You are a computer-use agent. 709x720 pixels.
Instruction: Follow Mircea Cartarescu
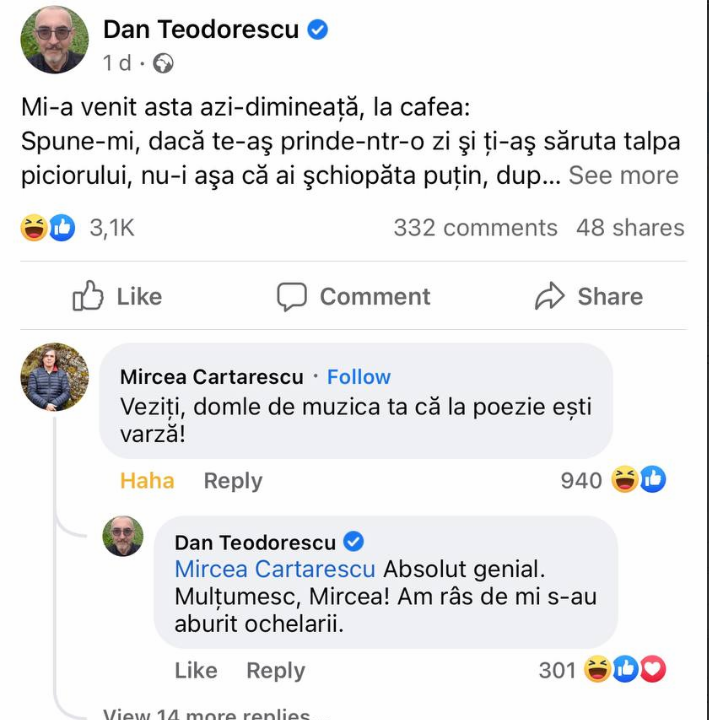[x=358, y=377]
